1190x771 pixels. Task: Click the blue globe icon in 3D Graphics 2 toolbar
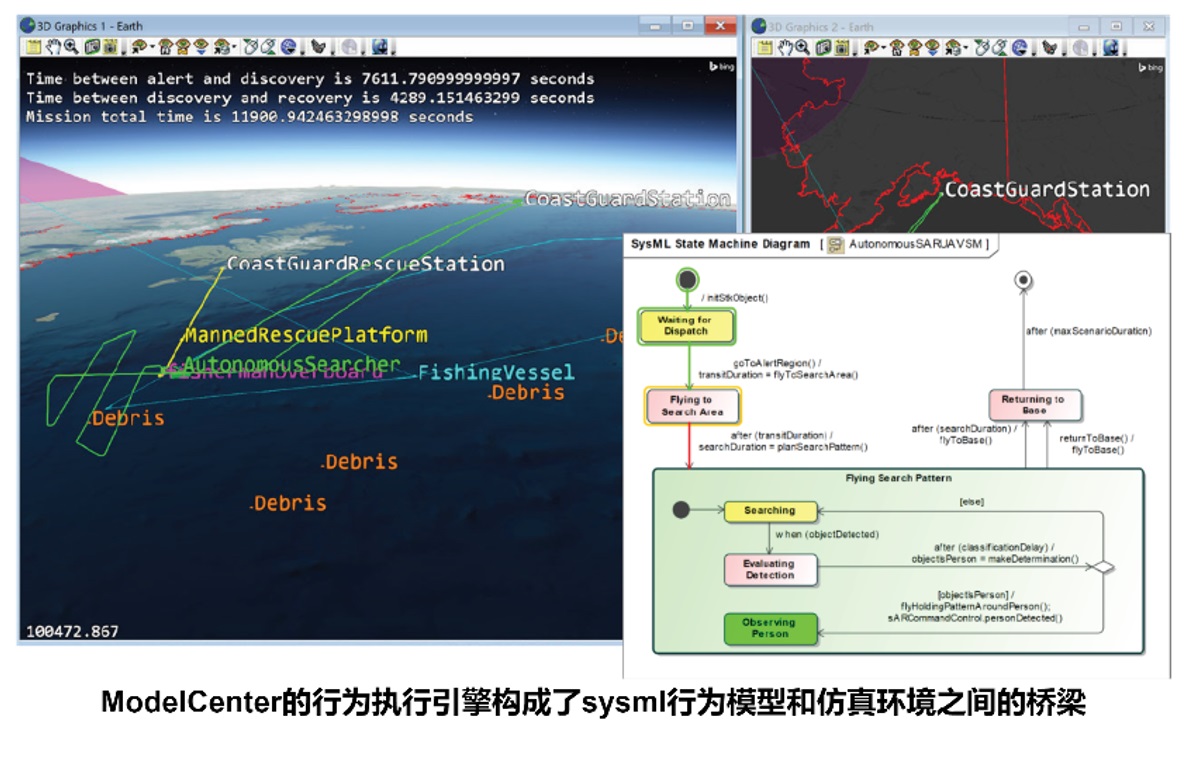click(1019, 48)
